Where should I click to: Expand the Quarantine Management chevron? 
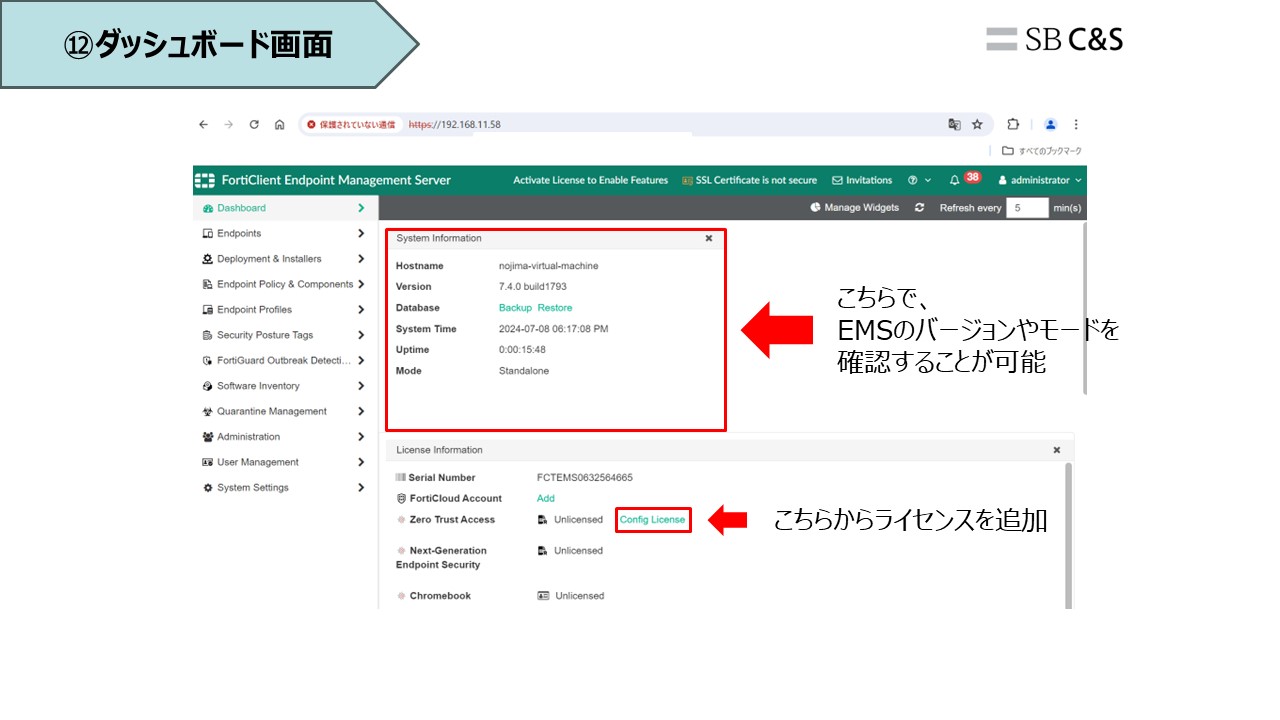tap(361, 411)
